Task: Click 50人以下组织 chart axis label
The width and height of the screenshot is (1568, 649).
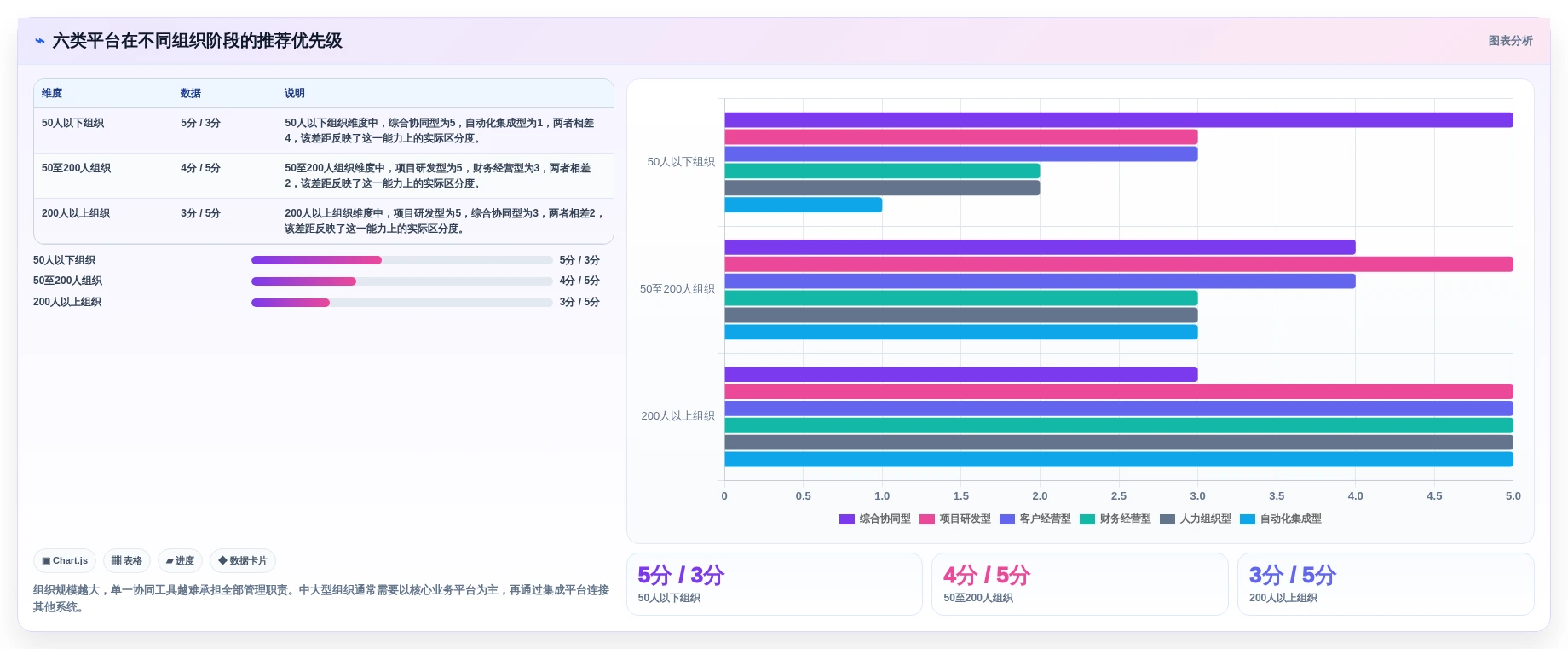Action: [681, 162]
